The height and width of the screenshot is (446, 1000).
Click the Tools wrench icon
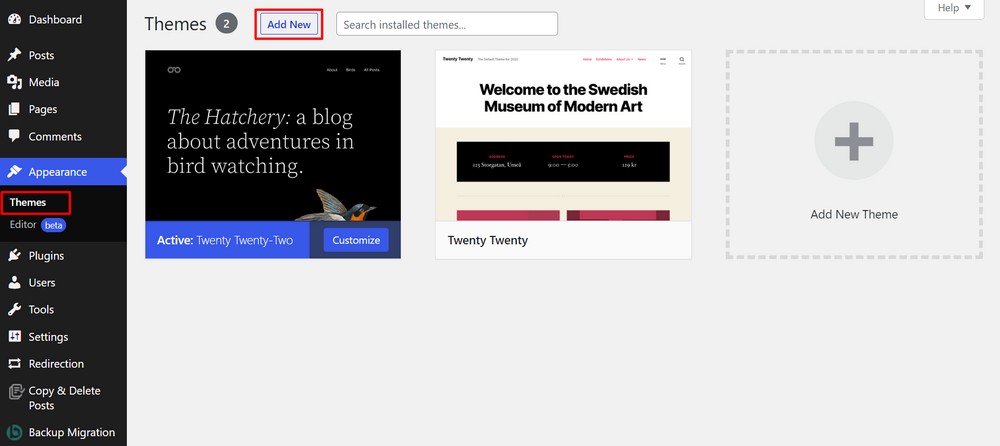[14, 309]
